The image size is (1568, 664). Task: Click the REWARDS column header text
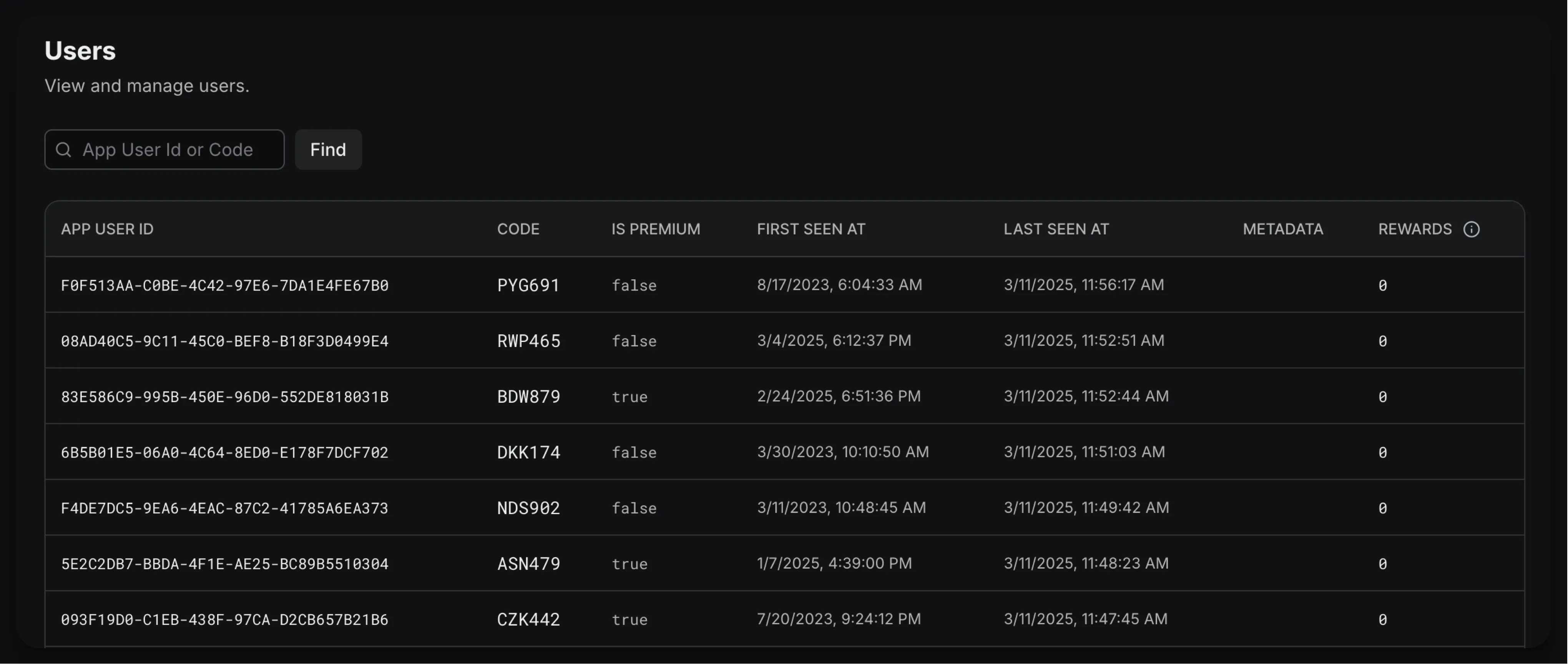coord(1415,229)
